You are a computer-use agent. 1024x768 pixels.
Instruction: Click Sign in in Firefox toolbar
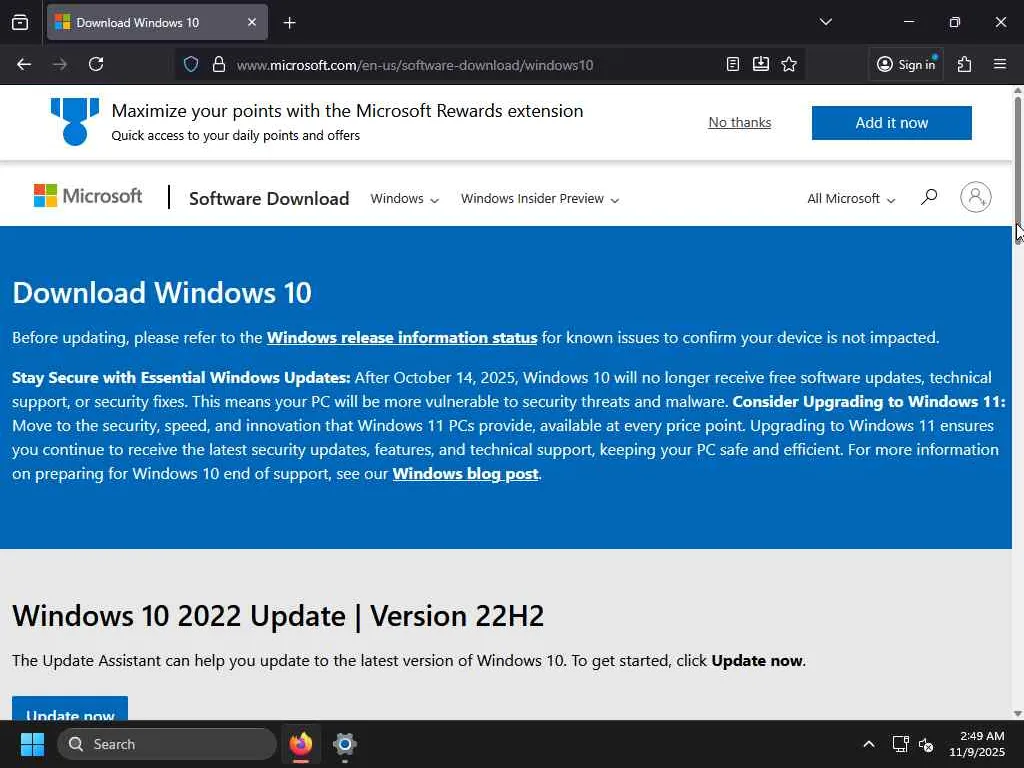click(906, 65)
